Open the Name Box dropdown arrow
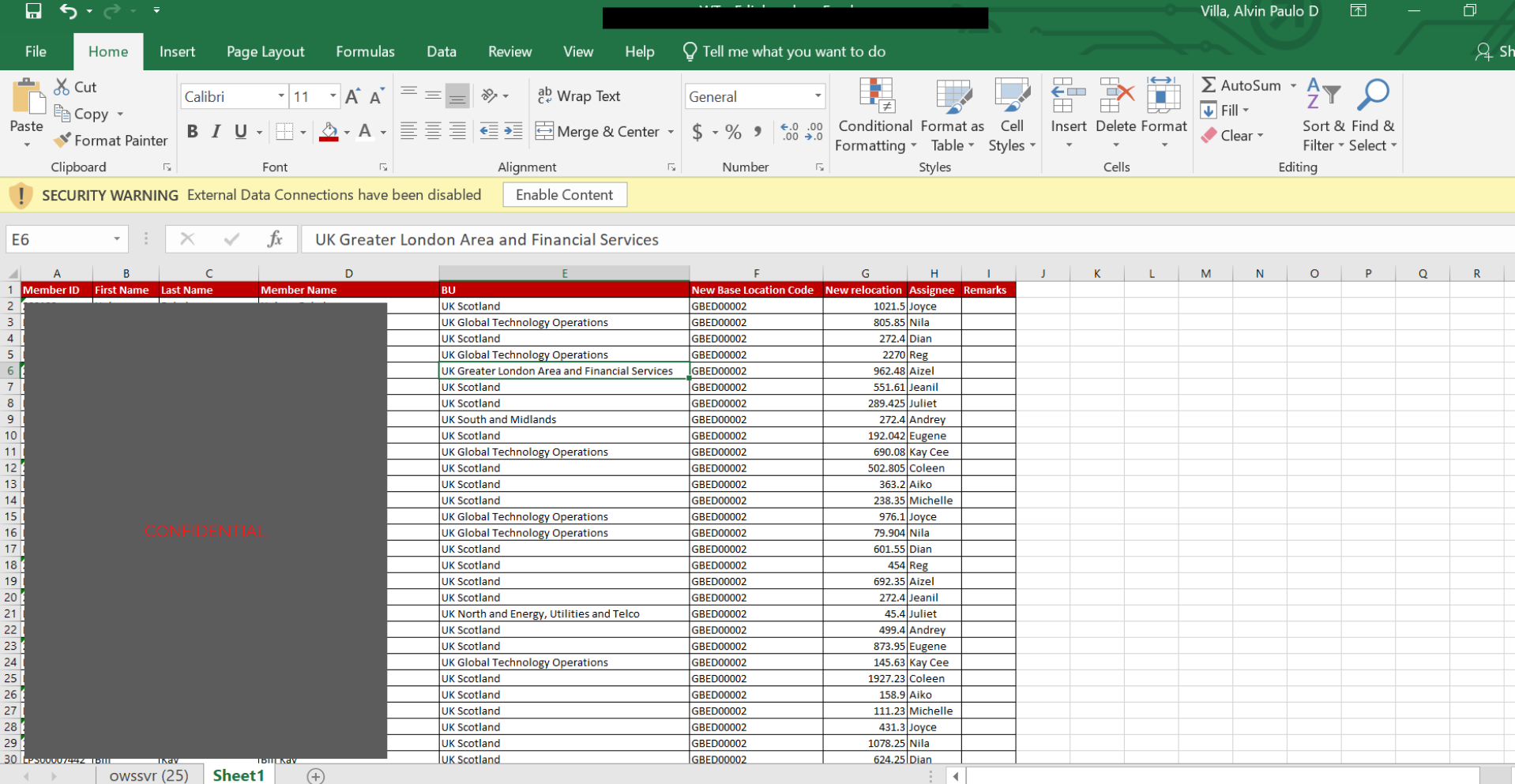The height and width of the screenshot is (784, 1515). [x=117, y=239]
